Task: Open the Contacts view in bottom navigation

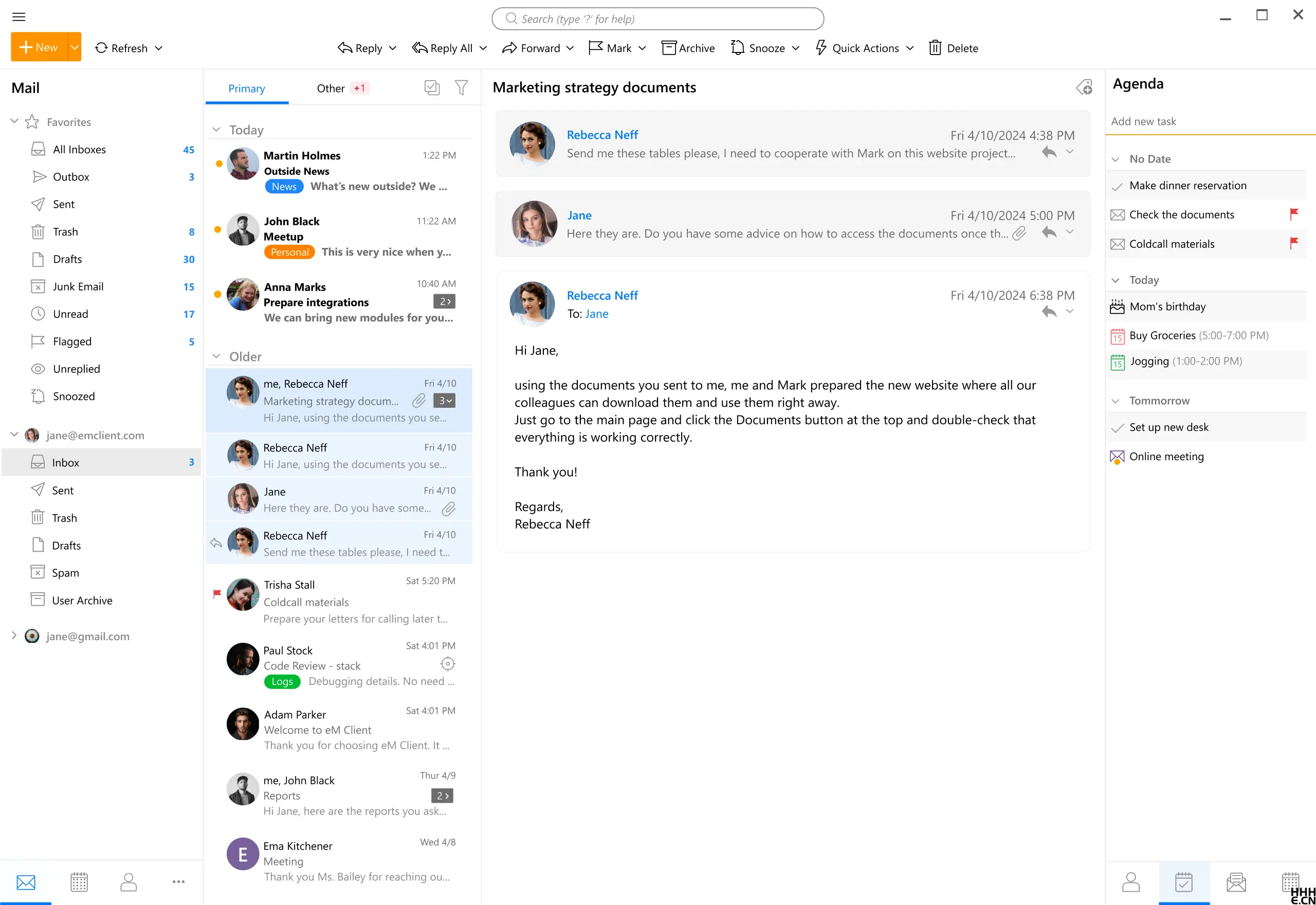Action: pos(129,882)
